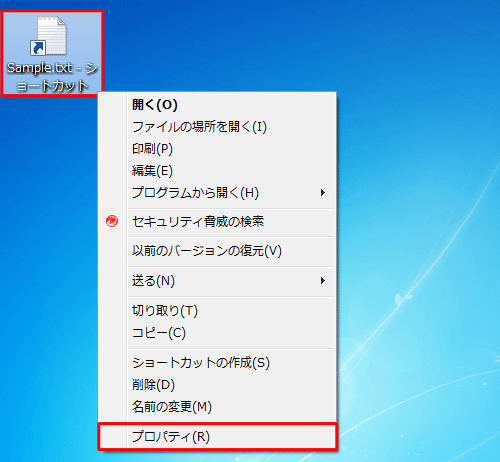Open プロパティ(R) from the context menu

[x=217, y=436]
